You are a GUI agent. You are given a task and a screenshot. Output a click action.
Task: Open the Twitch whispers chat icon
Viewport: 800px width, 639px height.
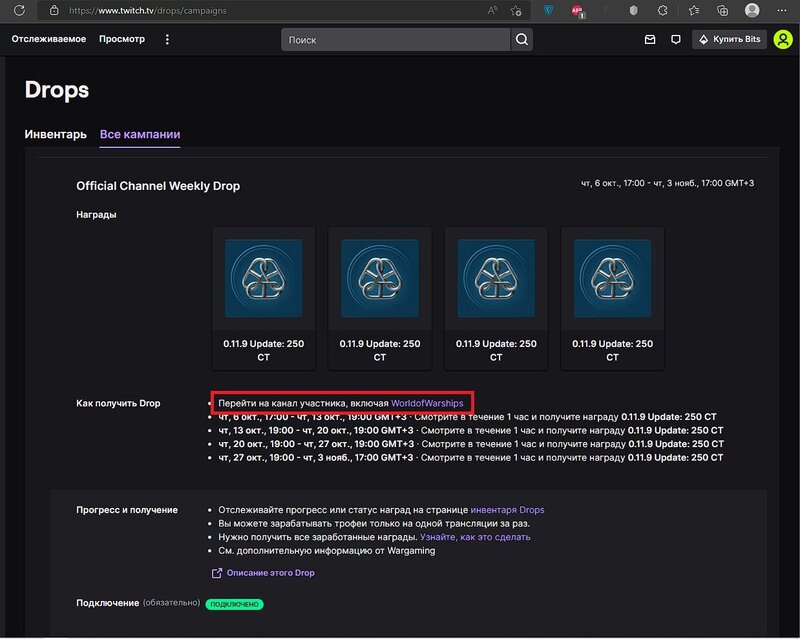[x=676, y=39]
